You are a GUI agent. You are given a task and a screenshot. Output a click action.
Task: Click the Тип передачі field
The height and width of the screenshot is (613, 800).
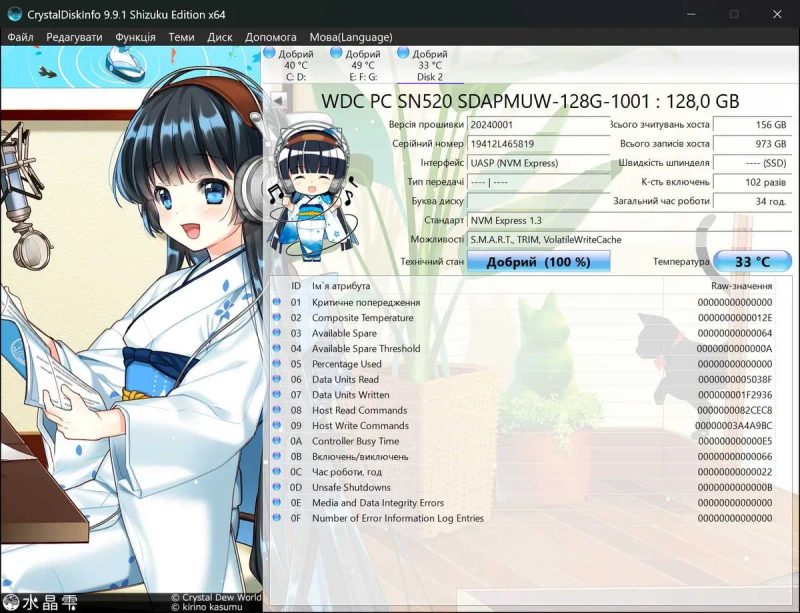(538, 182)
